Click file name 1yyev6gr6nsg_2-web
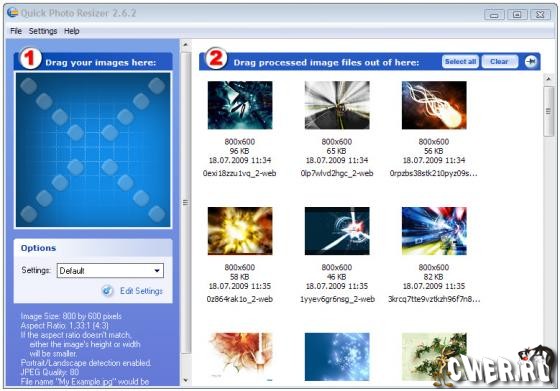The height and width of the screenshot is (391, 560). (x=337, y=299)
